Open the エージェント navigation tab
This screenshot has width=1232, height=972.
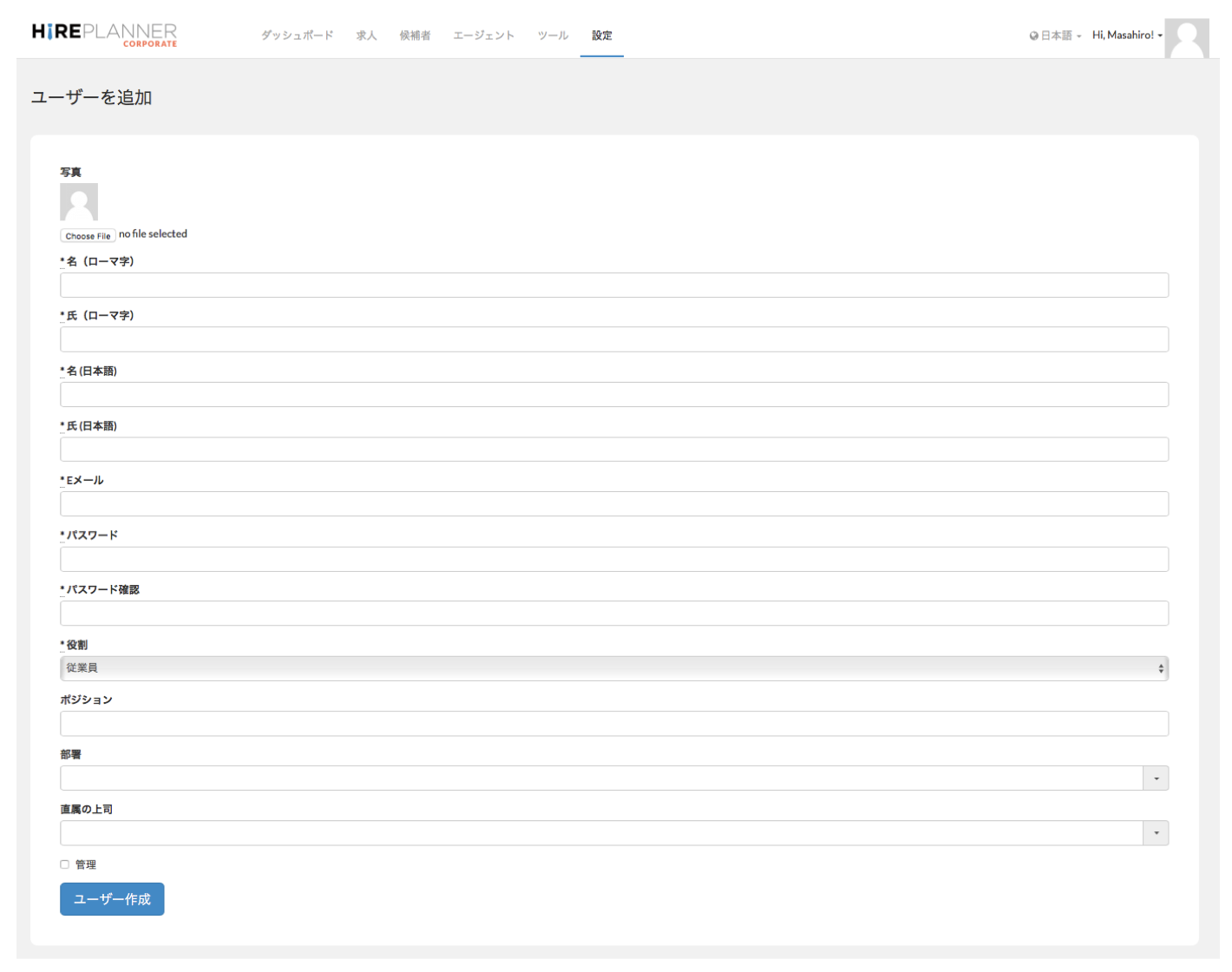click(x=483, y=36)
